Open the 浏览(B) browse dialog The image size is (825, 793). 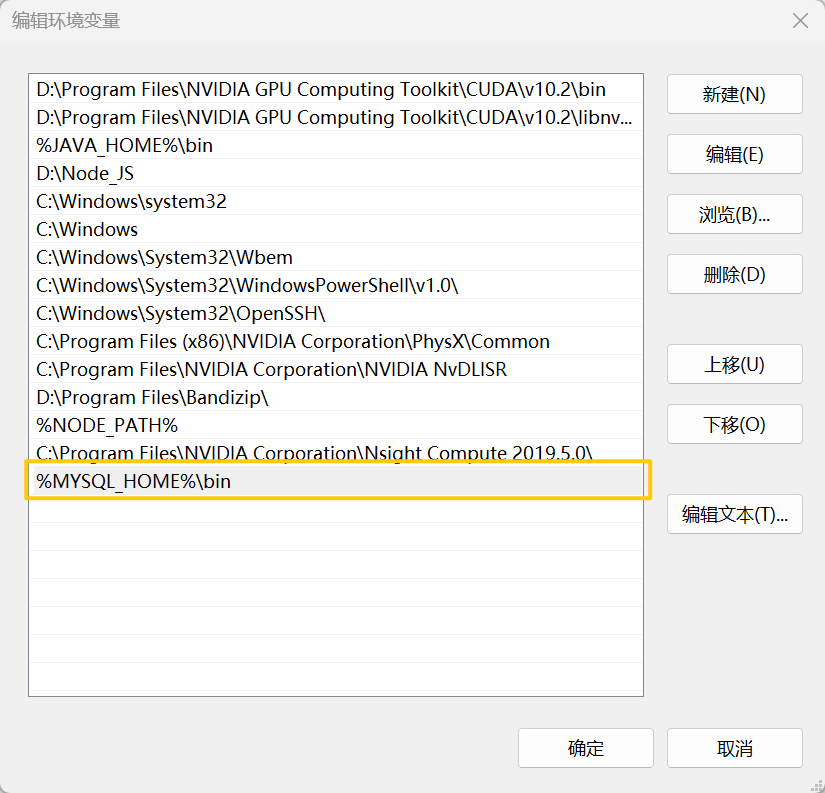pyautogui.click(x=734, y=214)
